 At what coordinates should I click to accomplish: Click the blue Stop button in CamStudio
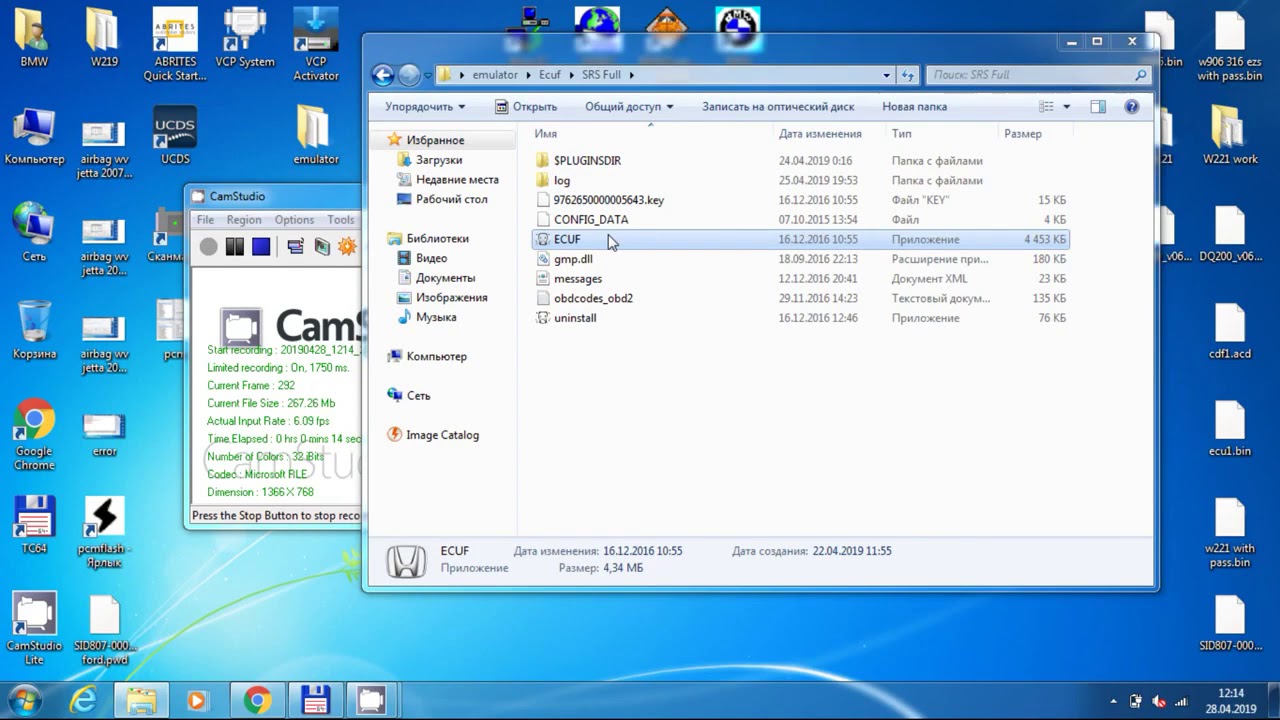[261, 246]
